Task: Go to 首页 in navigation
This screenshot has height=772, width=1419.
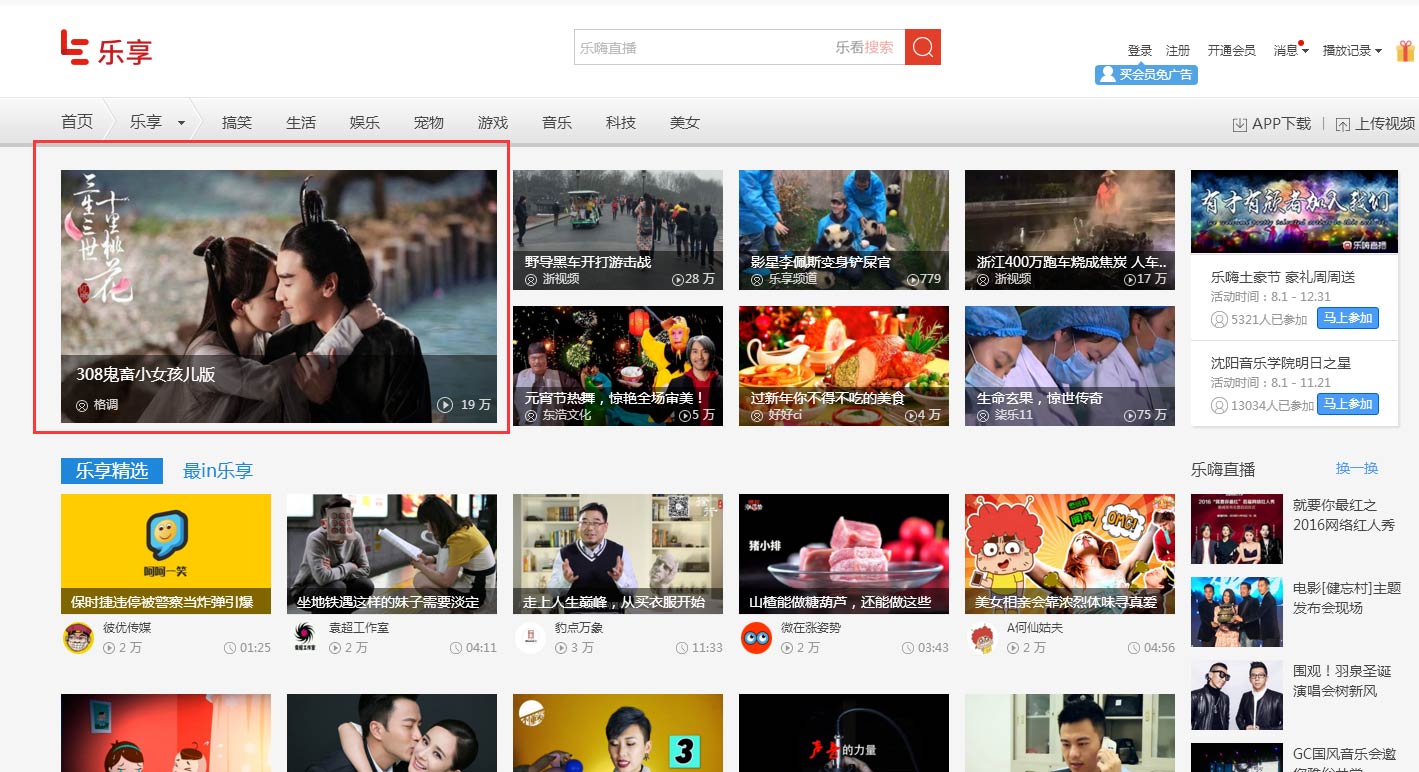Action: click(x=77, y=122)
